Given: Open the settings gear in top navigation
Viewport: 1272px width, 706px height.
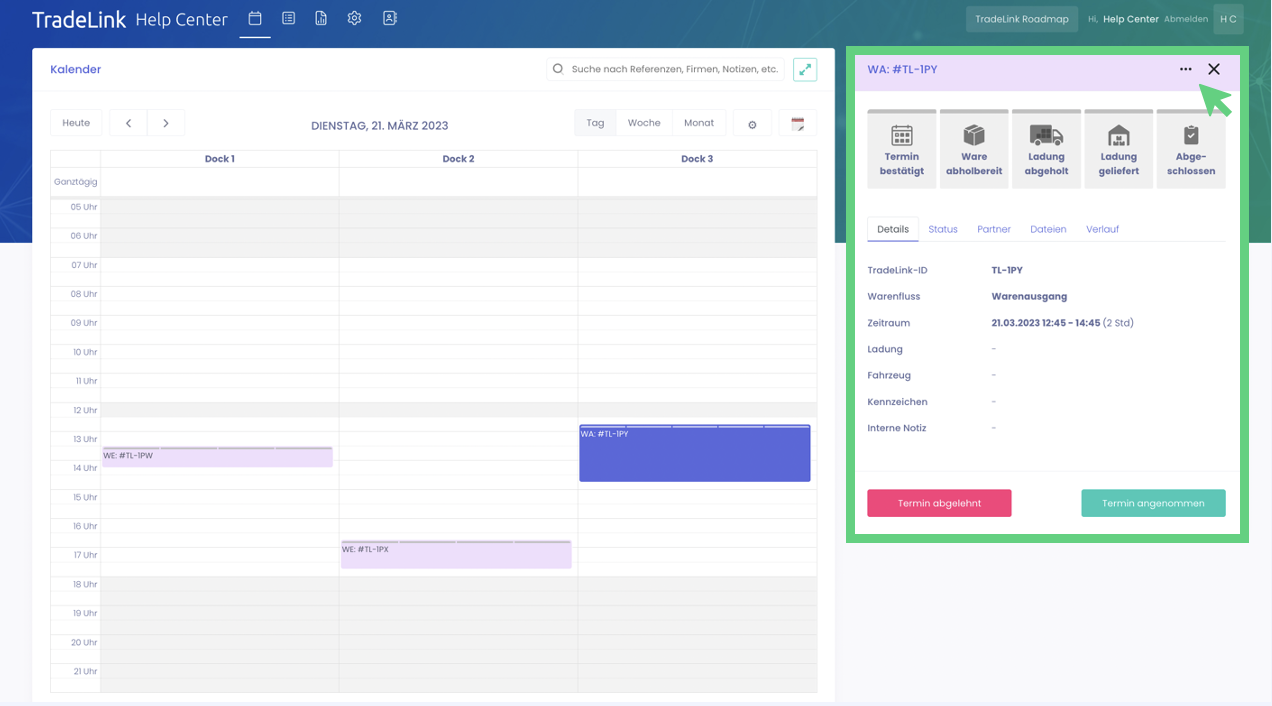Looking at the screenshot, I should [354, 19].
